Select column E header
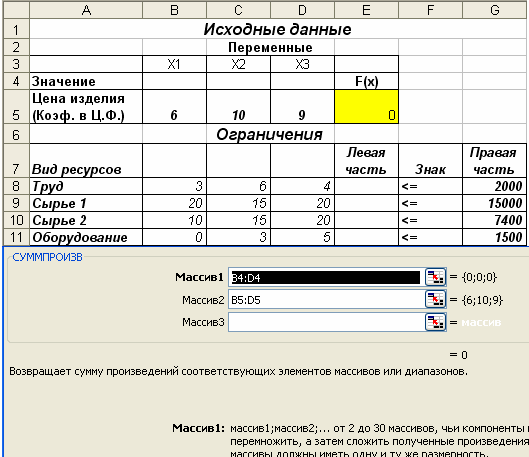This screenshot has height=457, width=529. coord(366,10)
